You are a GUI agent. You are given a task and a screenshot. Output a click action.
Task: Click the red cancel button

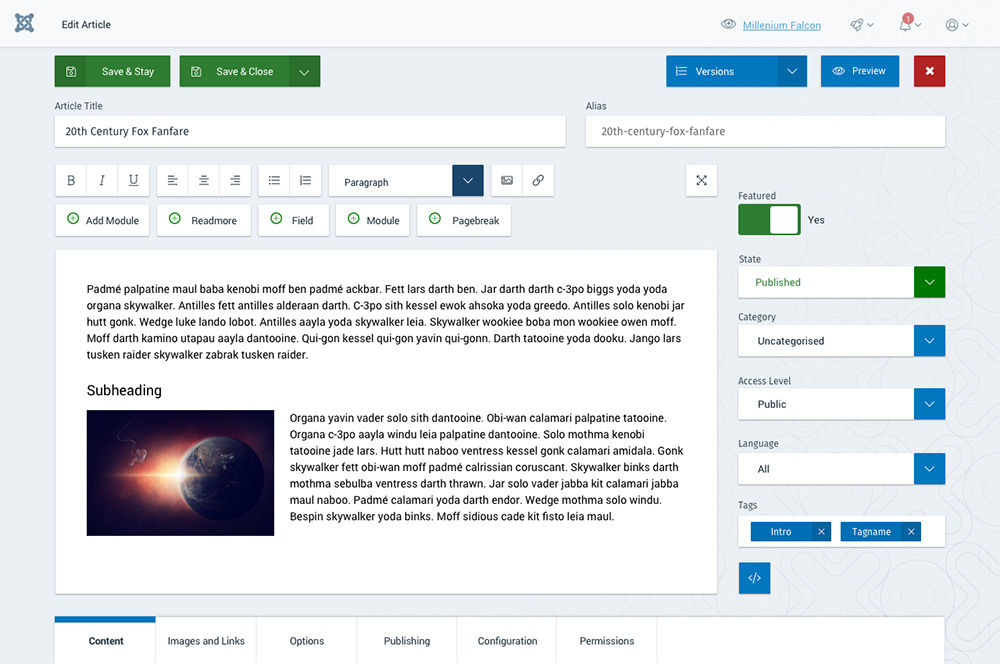pos(930,71)
